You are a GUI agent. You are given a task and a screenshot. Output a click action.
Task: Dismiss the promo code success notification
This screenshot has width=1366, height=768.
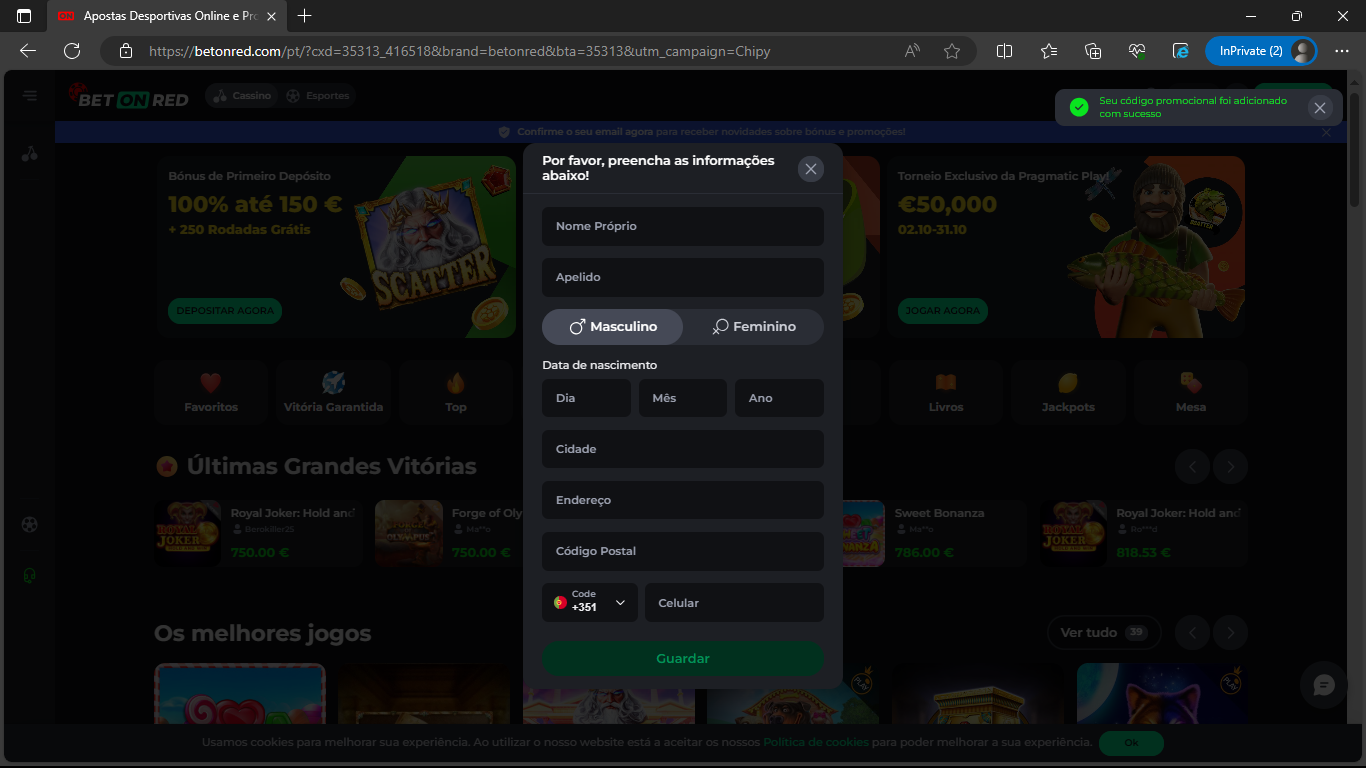pos(1320,108)
